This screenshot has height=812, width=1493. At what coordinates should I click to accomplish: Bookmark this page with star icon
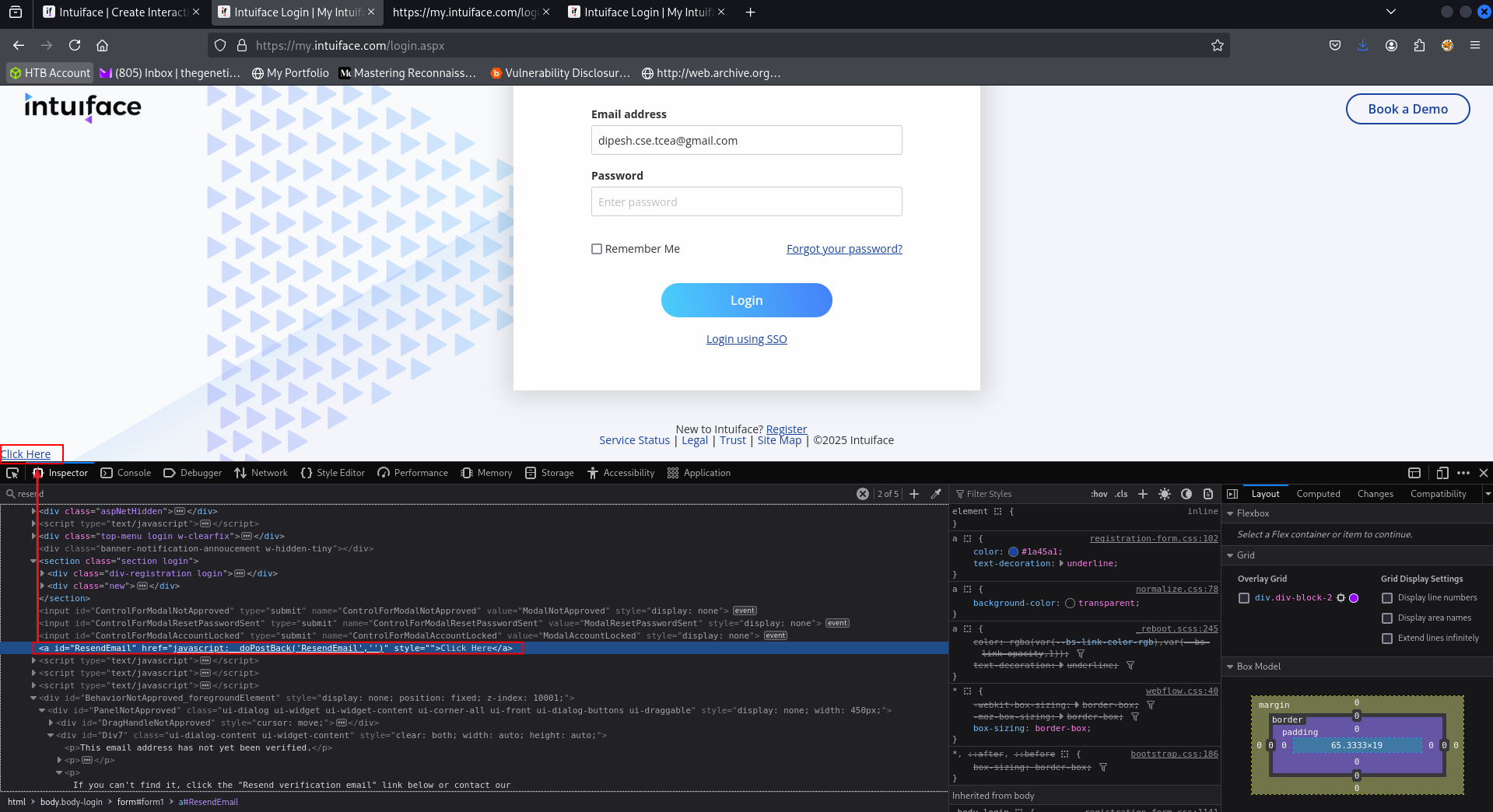pos(1217,46)
